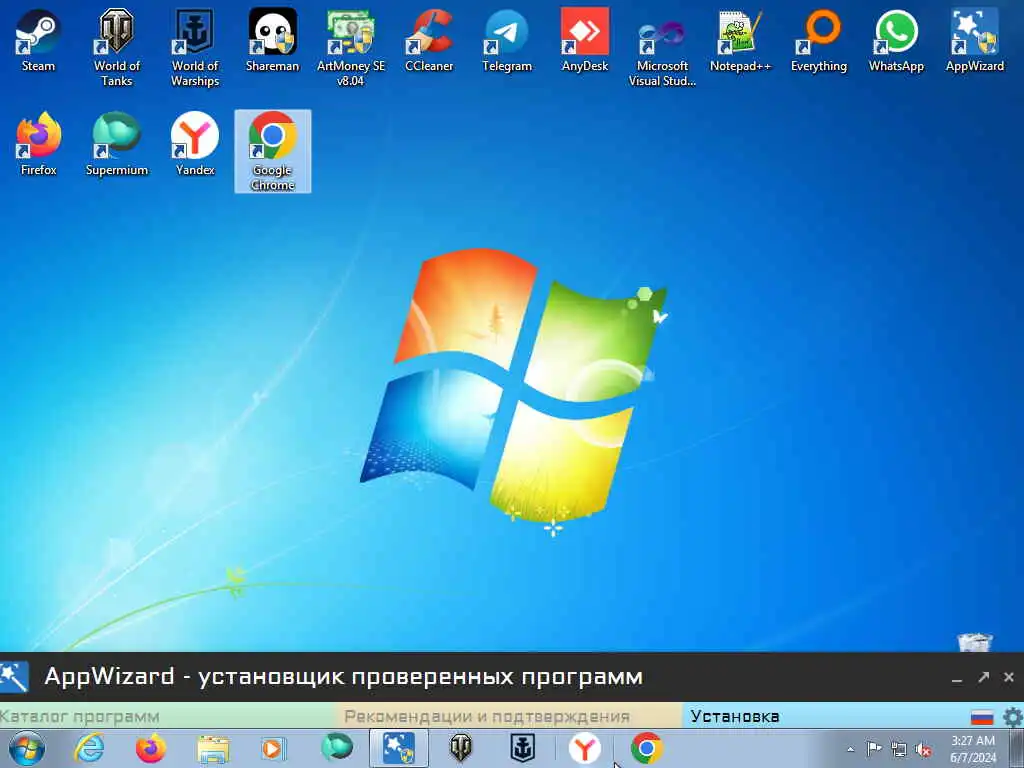Viewport: 1024px width, 768px height.
Task: Open Firefox from the taskbar
Action: point(151,748)
